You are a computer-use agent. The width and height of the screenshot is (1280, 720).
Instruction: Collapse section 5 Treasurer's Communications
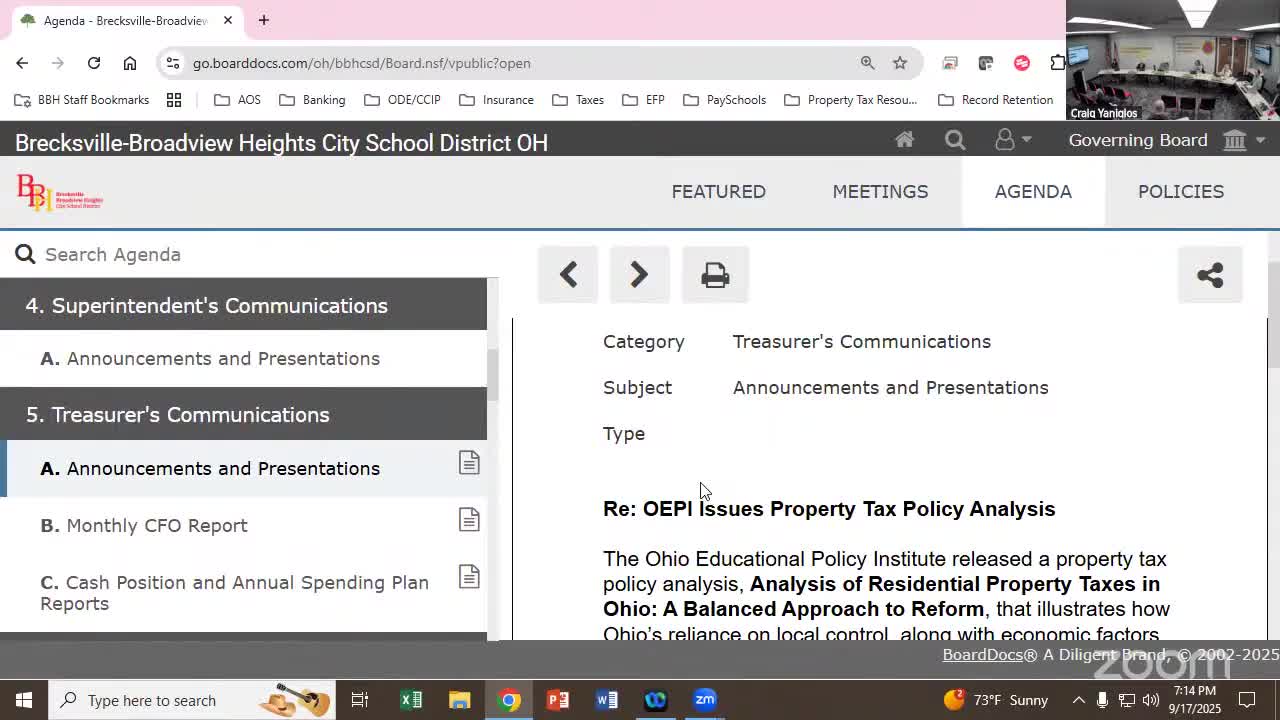[x=243, y=414]
